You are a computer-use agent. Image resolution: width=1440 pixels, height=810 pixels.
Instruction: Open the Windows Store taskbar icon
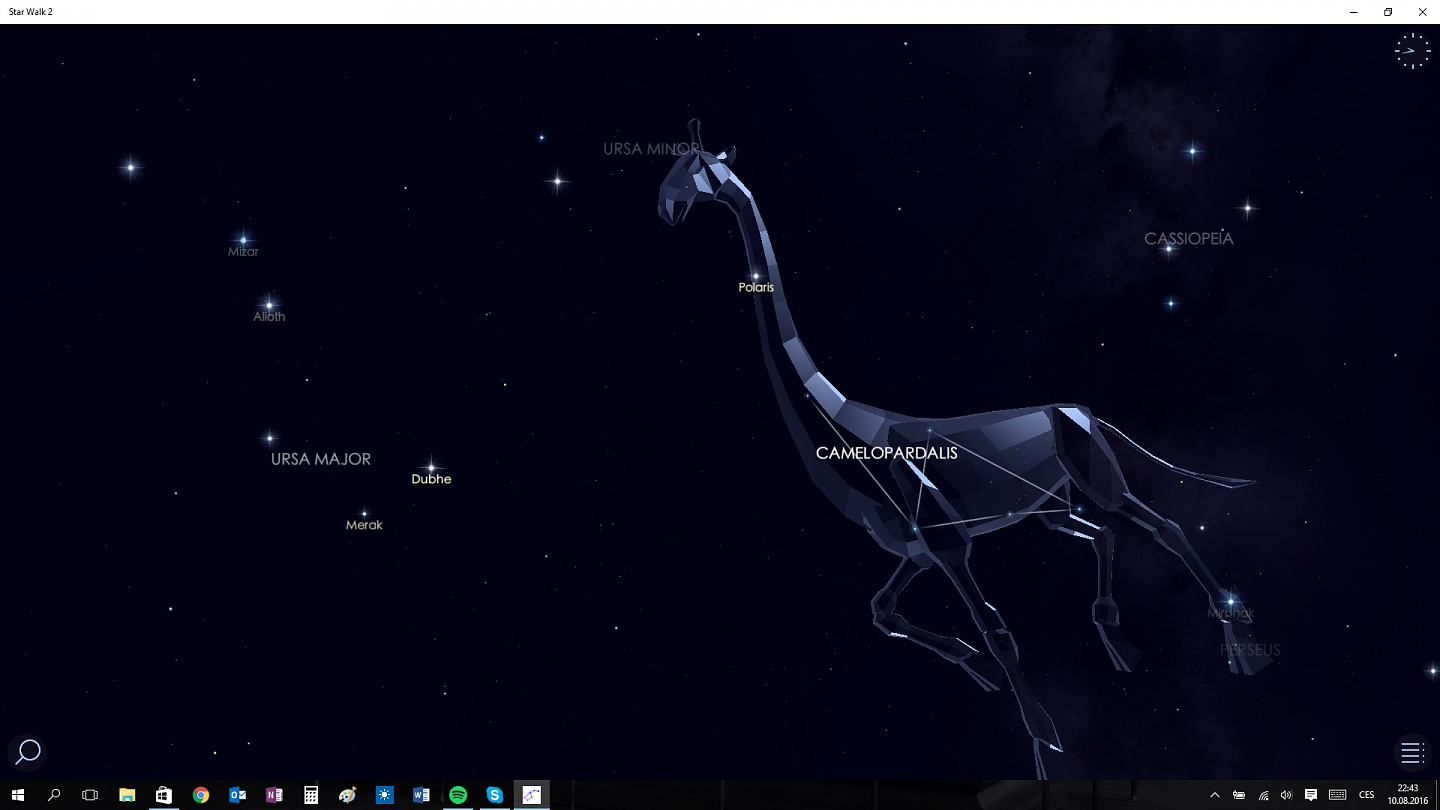[164, 795]
